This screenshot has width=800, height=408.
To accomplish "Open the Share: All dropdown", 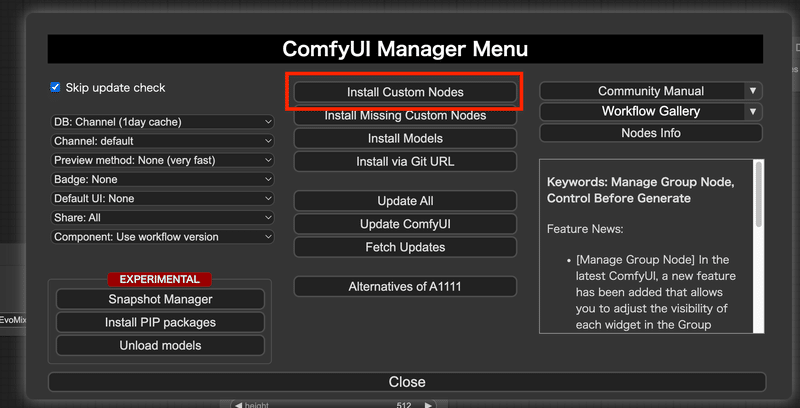I will [162, 218].
